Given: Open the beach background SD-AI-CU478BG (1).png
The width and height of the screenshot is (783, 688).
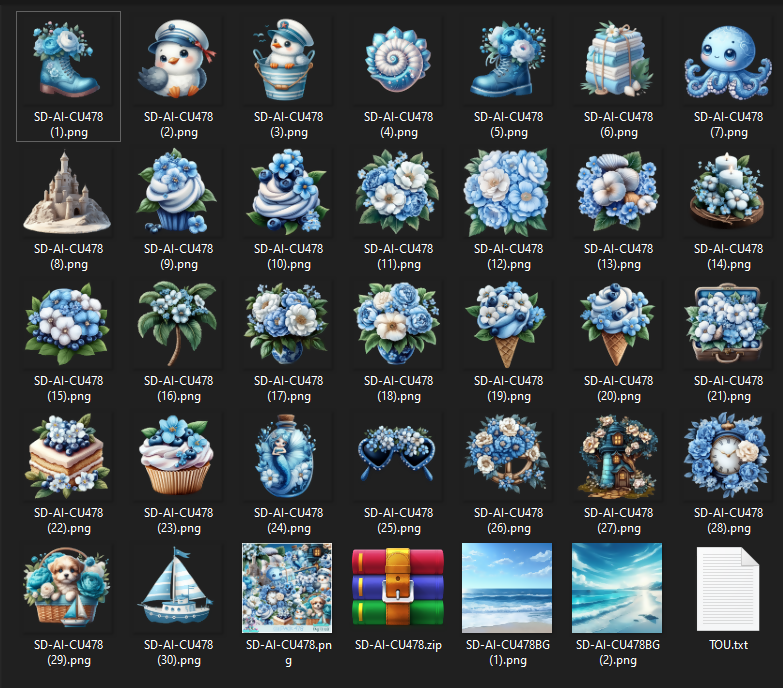Looking at the screenshot, I should (507, 588).
